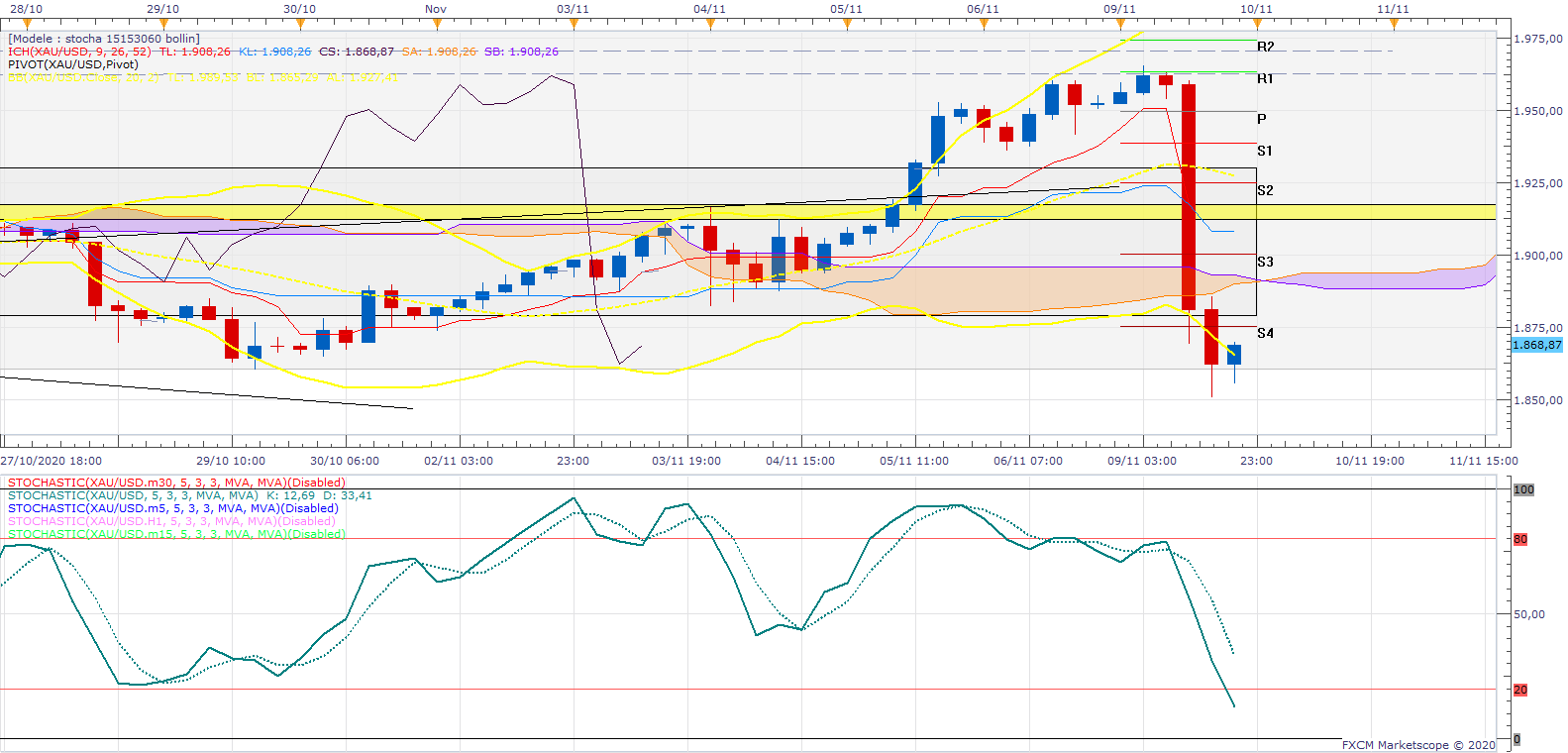Click the 1.875,00 price axis label
Image resolution: width=1568 pixels, height=753 pixels.
1538,328
